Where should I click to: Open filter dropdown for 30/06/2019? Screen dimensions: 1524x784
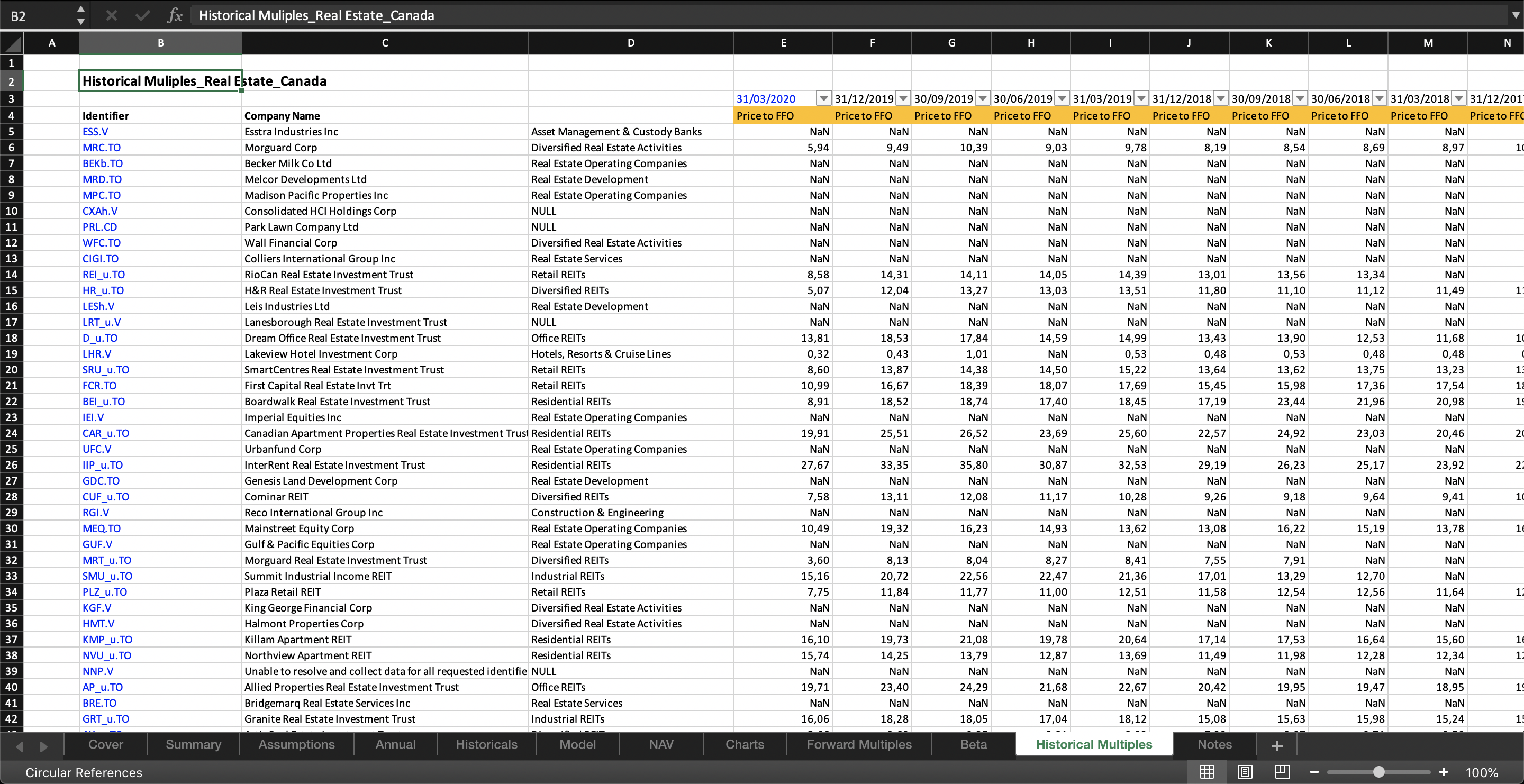coord(1063,98)
